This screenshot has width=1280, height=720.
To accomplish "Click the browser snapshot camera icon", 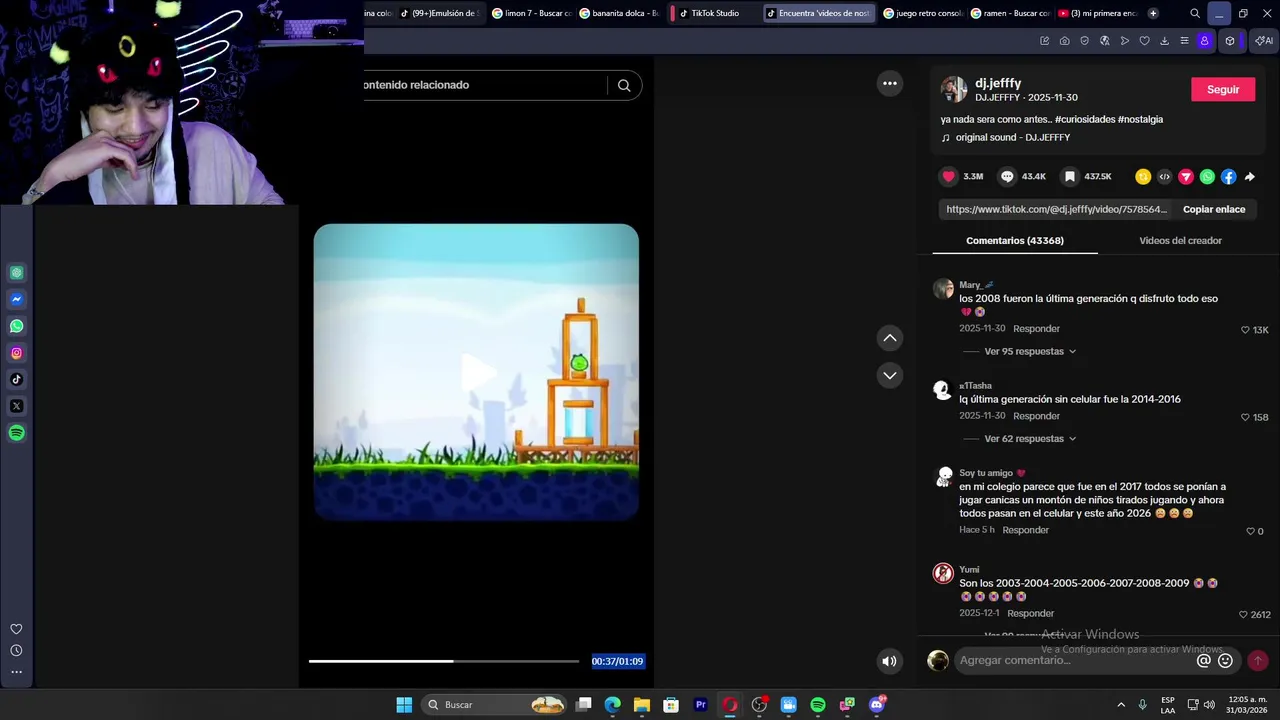I will coord(1064,41).
